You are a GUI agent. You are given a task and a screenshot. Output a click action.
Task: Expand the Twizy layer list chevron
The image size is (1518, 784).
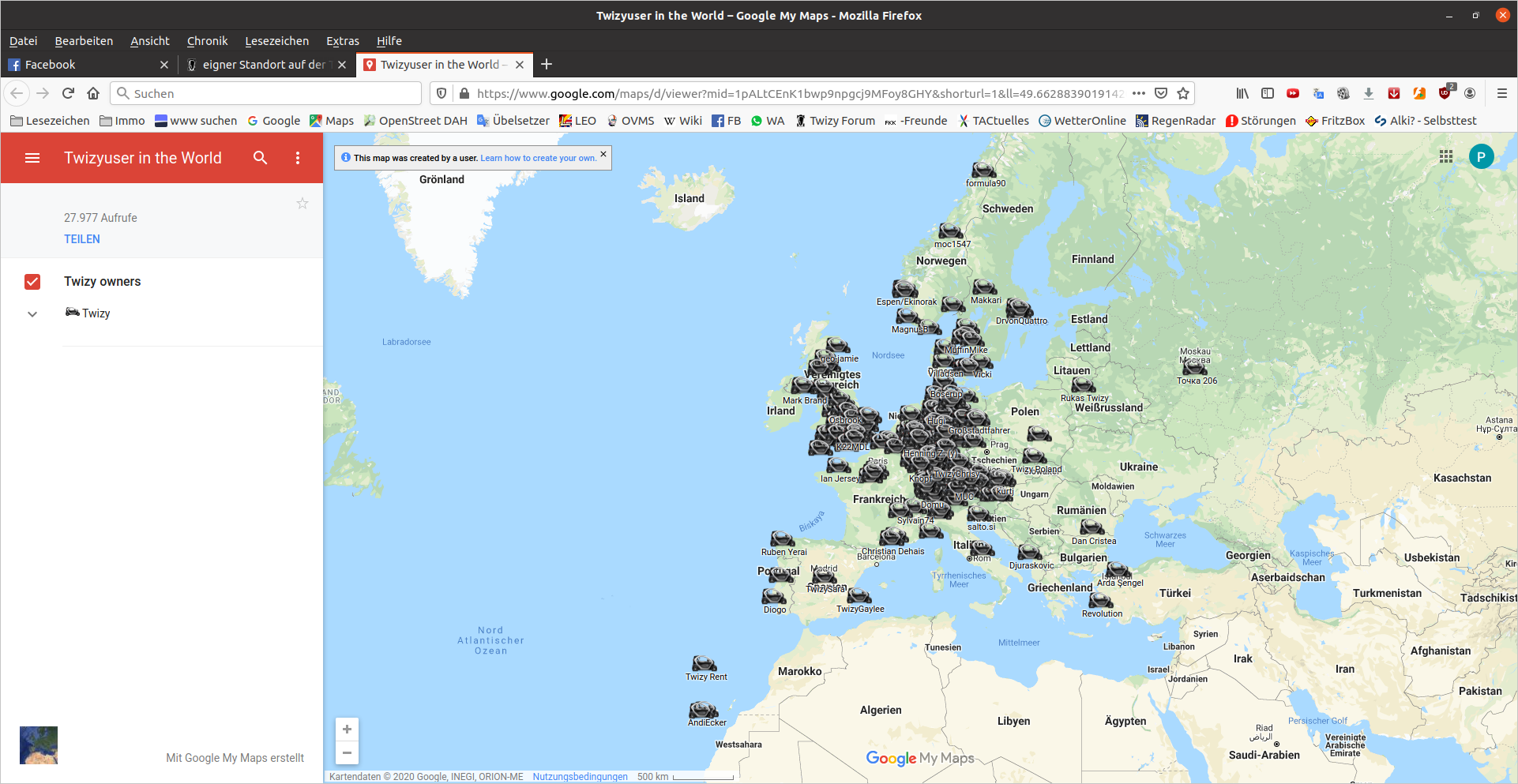32,314
